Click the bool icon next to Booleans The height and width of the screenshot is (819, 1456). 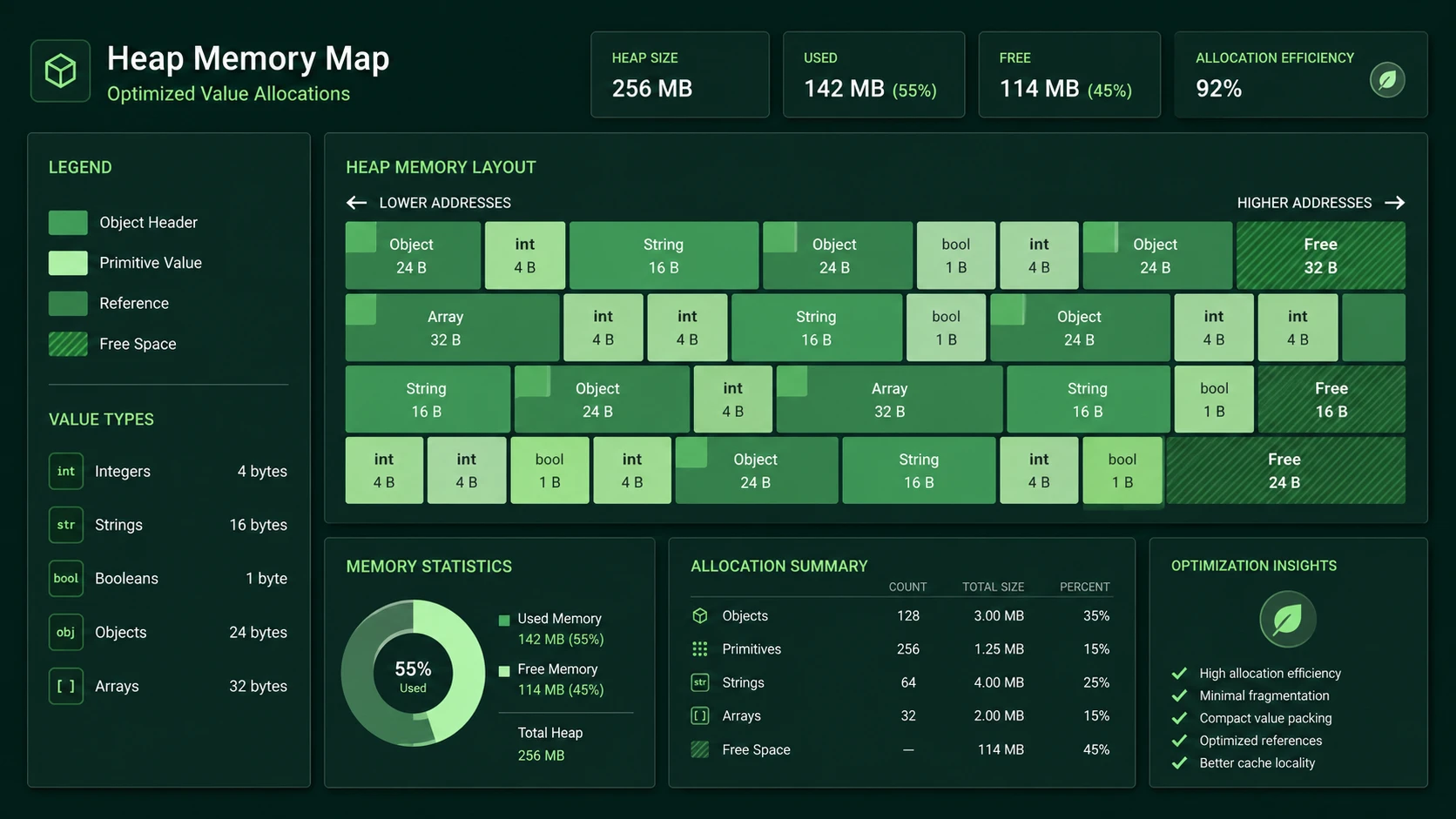coord(66,579)
